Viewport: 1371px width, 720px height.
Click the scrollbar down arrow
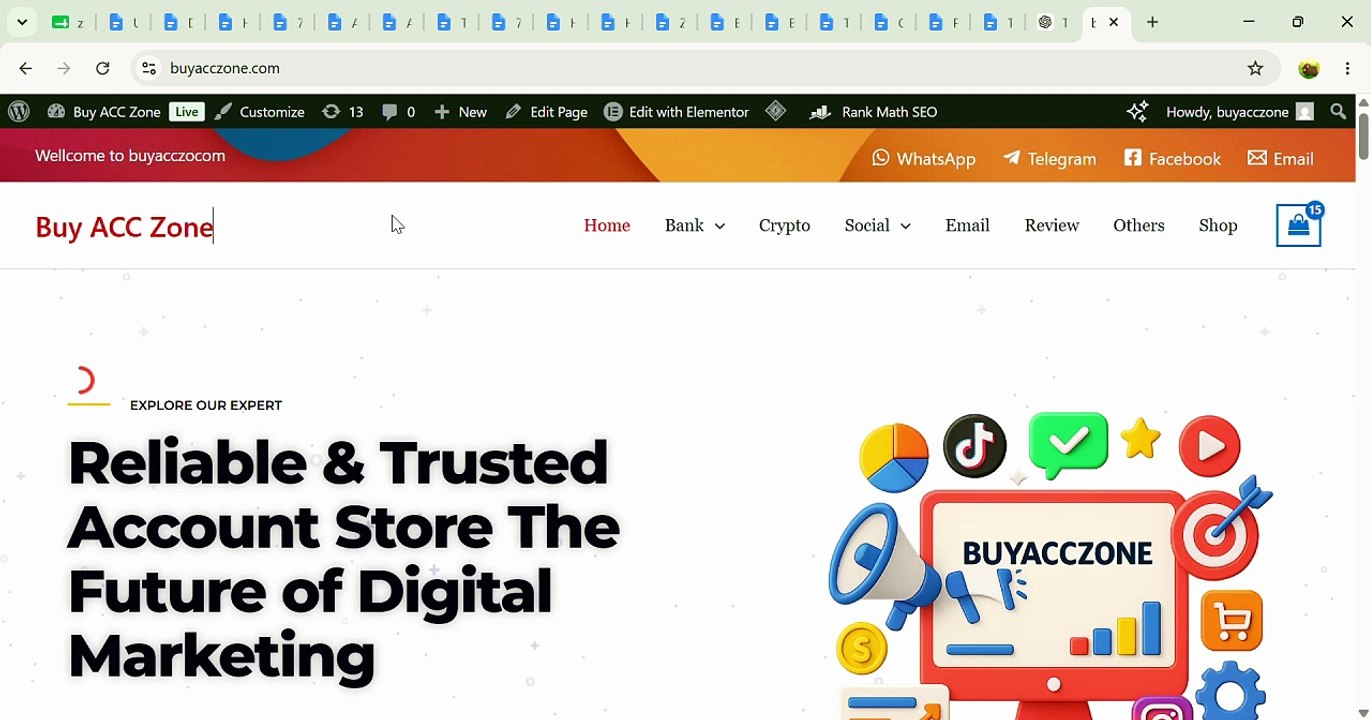tap(1363, 713)
